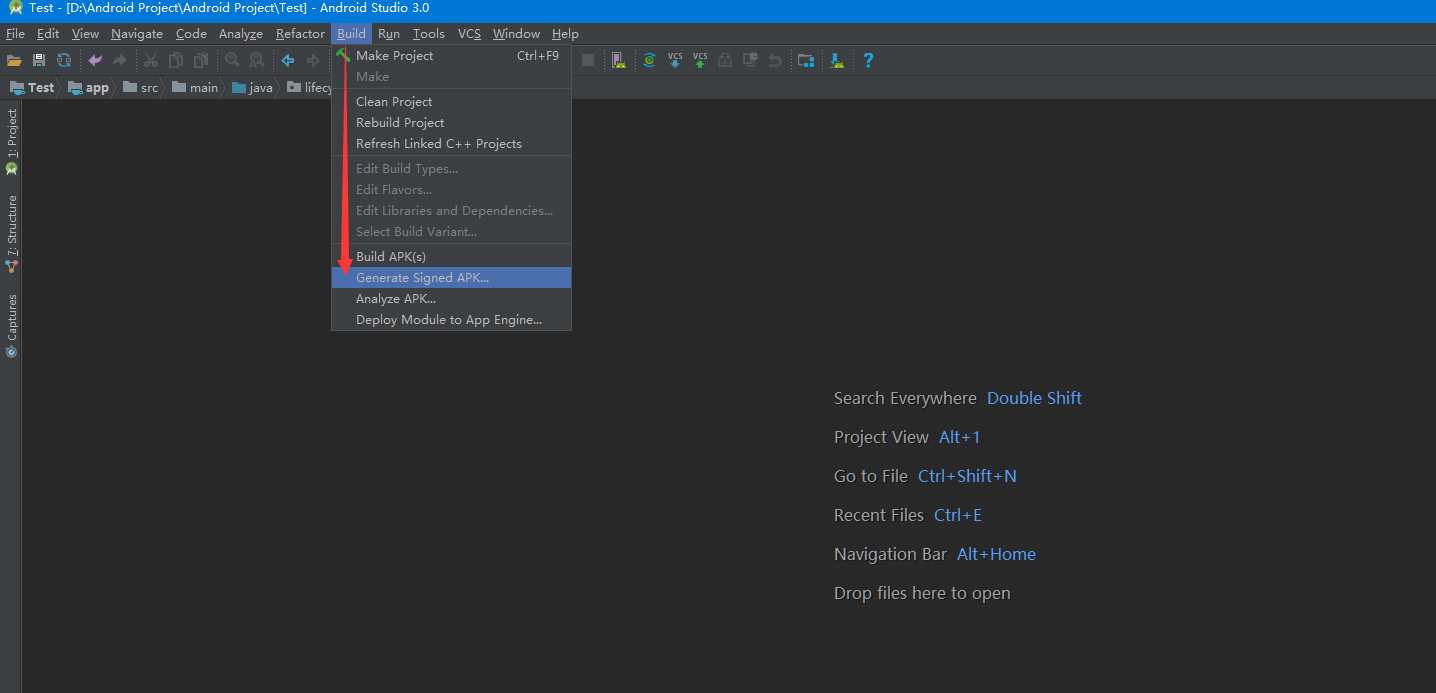Viewport: 1436px width, 693px height.
Task: Open the Edit menu
Action: (48, 34)
